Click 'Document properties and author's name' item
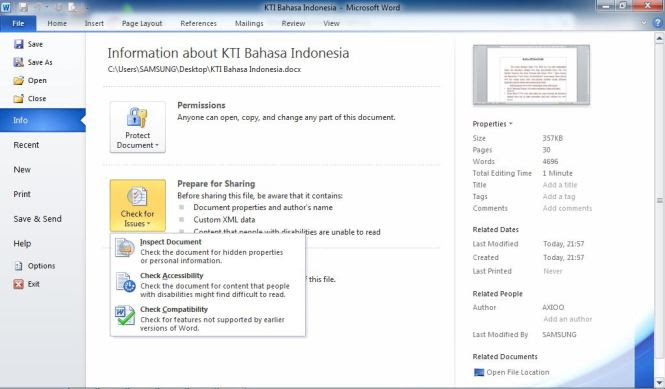Screen dimensions: 665x389 tap(263, 207)
